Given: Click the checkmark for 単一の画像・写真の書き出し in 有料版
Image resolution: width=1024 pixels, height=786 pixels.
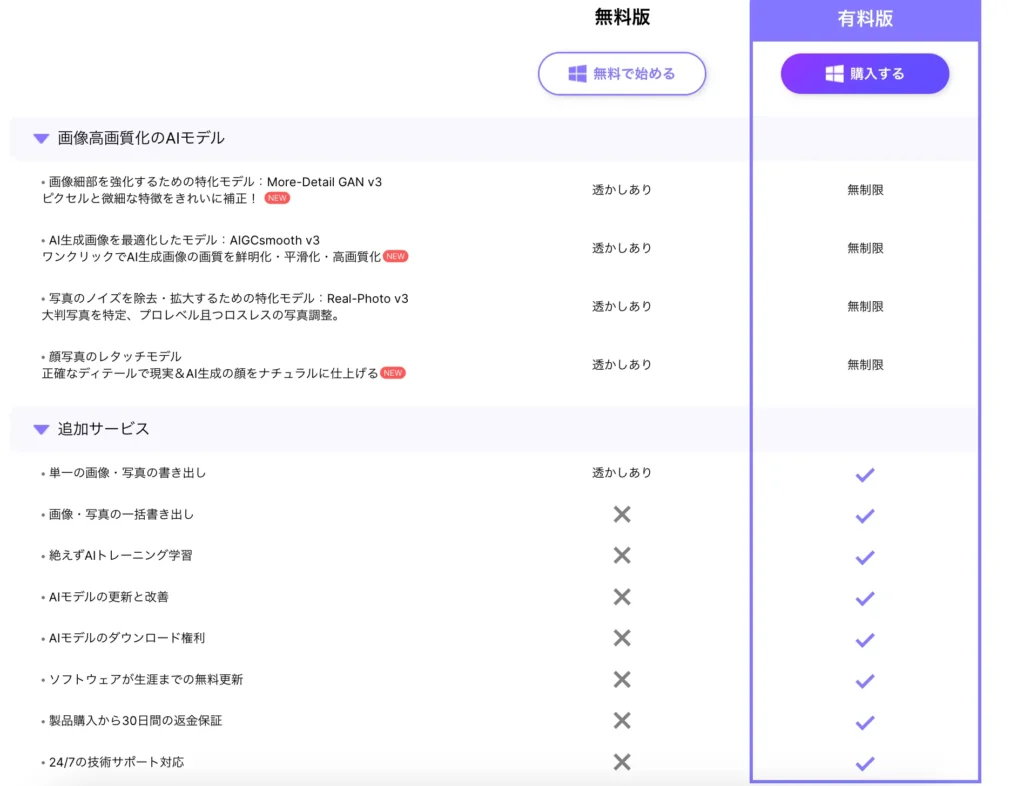Looking at the screenshot, I should tap(864, 474).
